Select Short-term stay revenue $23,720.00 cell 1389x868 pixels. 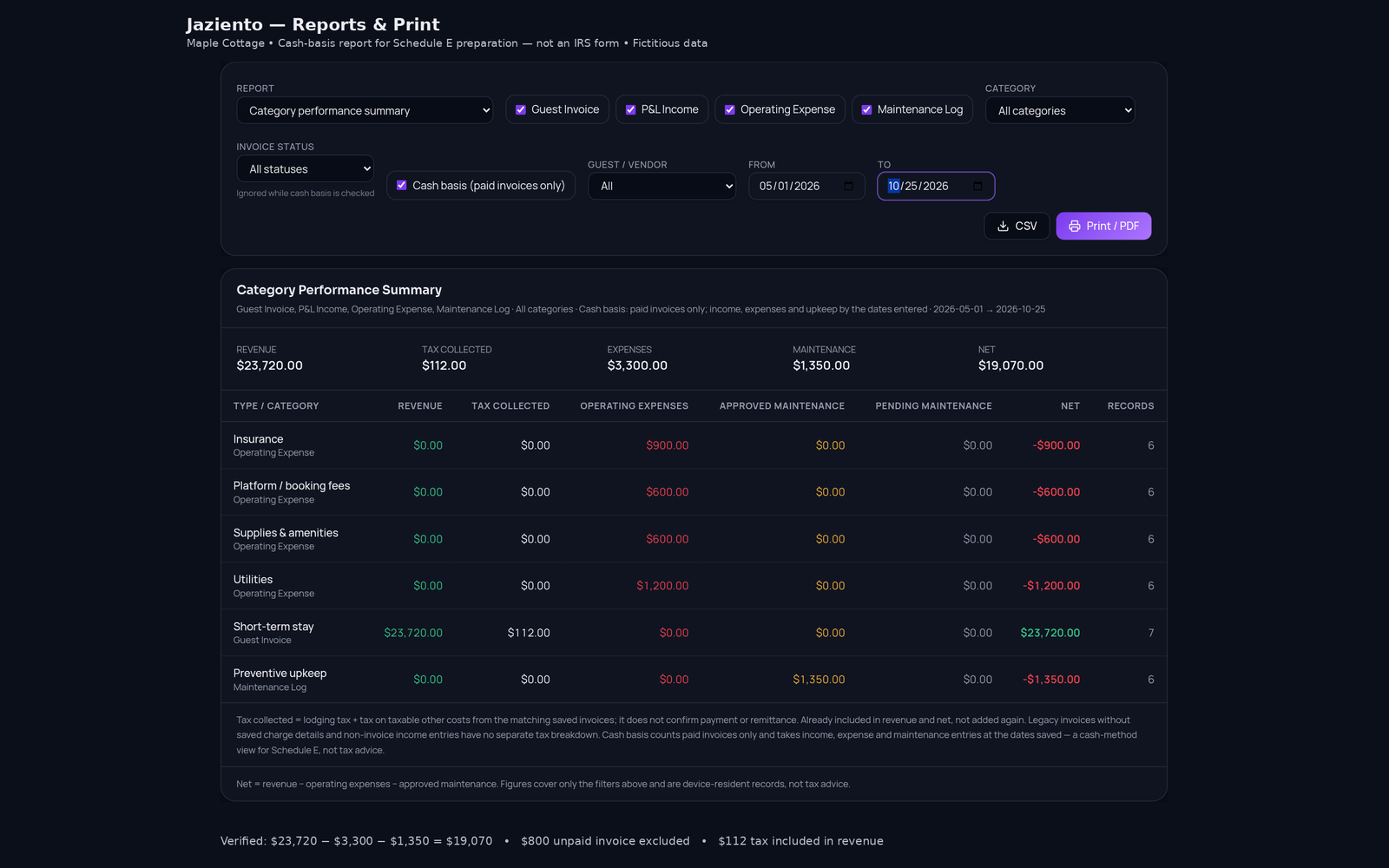(x=413, y=633)
